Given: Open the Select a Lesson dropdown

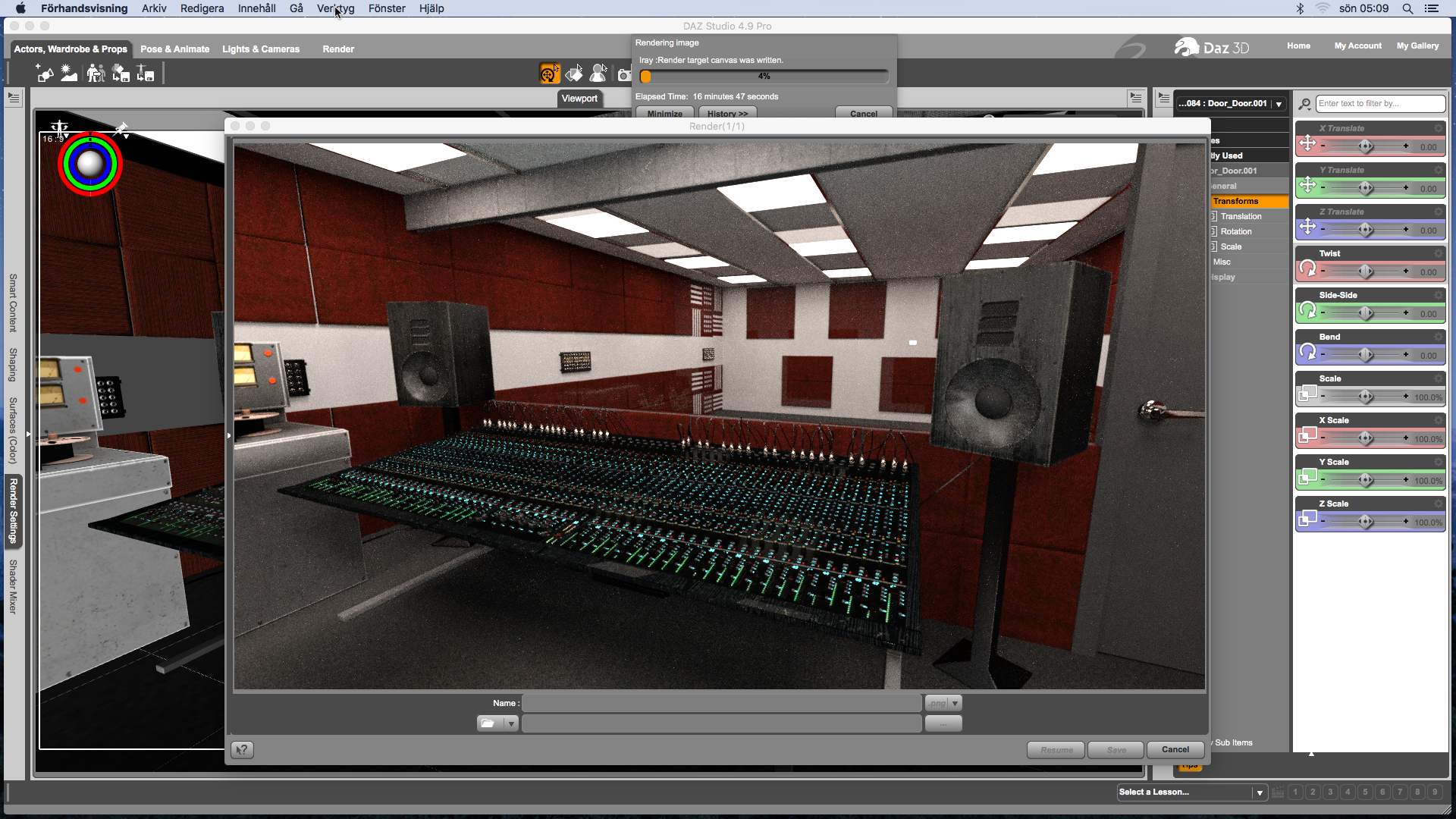Looking at the screenshot, I should pyautogui.click(x=1260, y=792).
